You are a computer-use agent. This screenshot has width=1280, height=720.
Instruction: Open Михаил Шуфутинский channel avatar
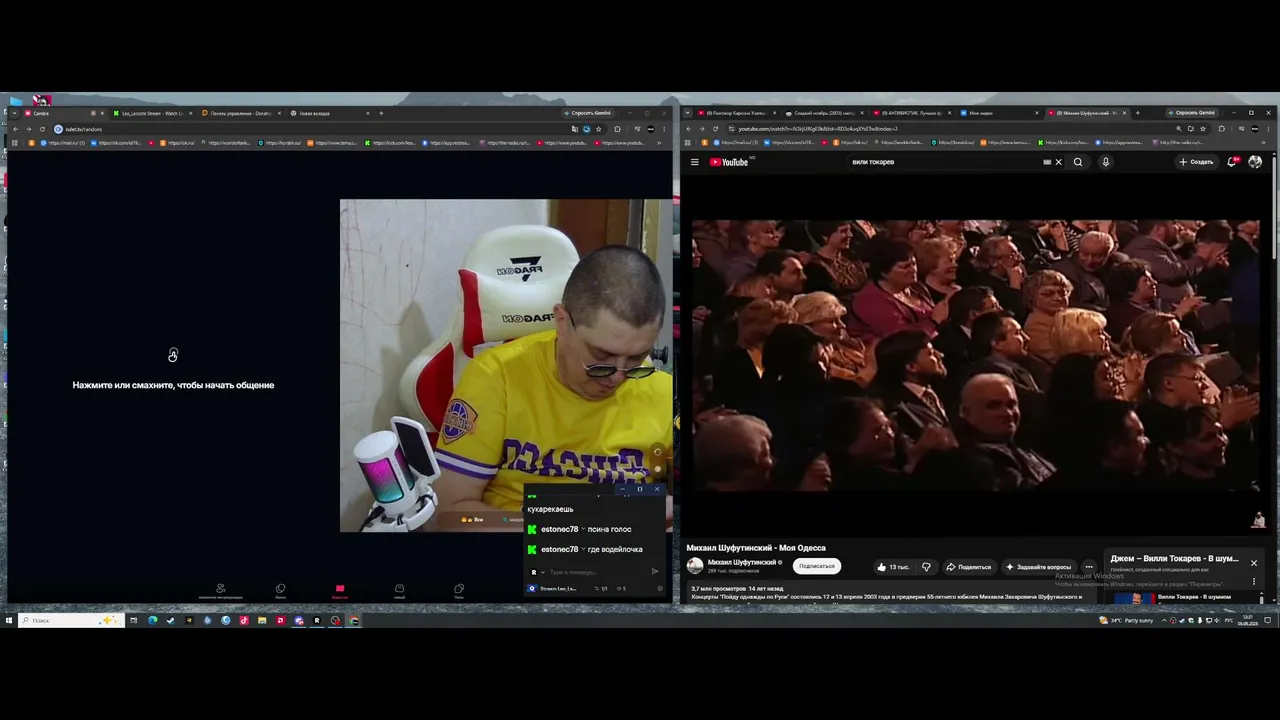695,566
